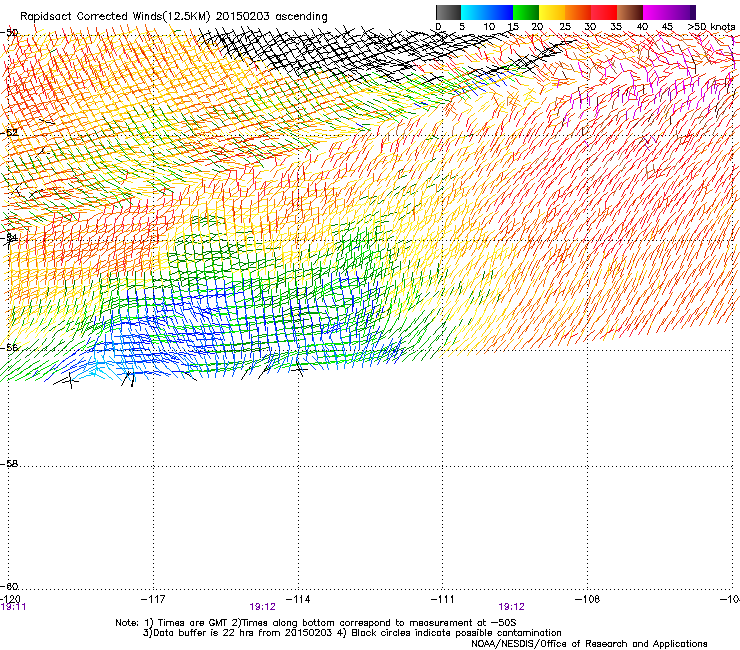This screenshot has height=650, width=740.
Task: Click the "45" legend tick label
Action: [667, 27]
